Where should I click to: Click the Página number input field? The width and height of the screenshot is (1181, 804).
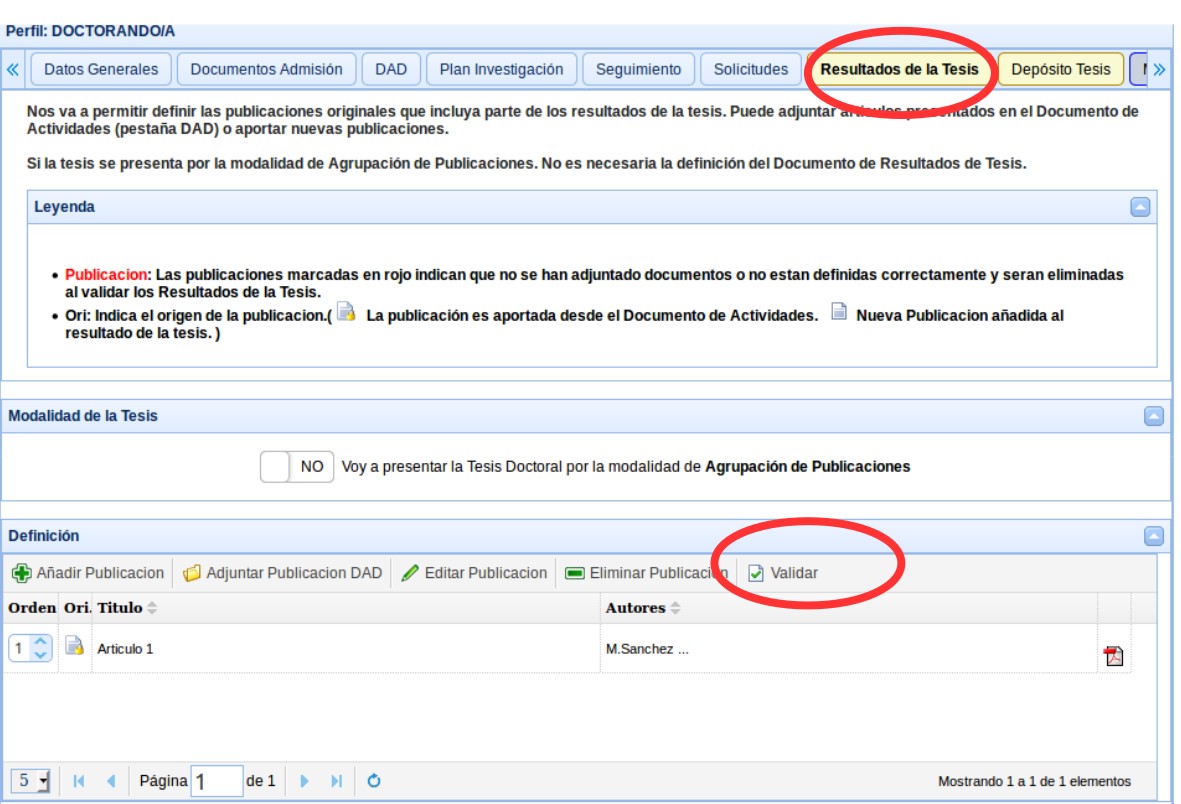pos(216,781)
